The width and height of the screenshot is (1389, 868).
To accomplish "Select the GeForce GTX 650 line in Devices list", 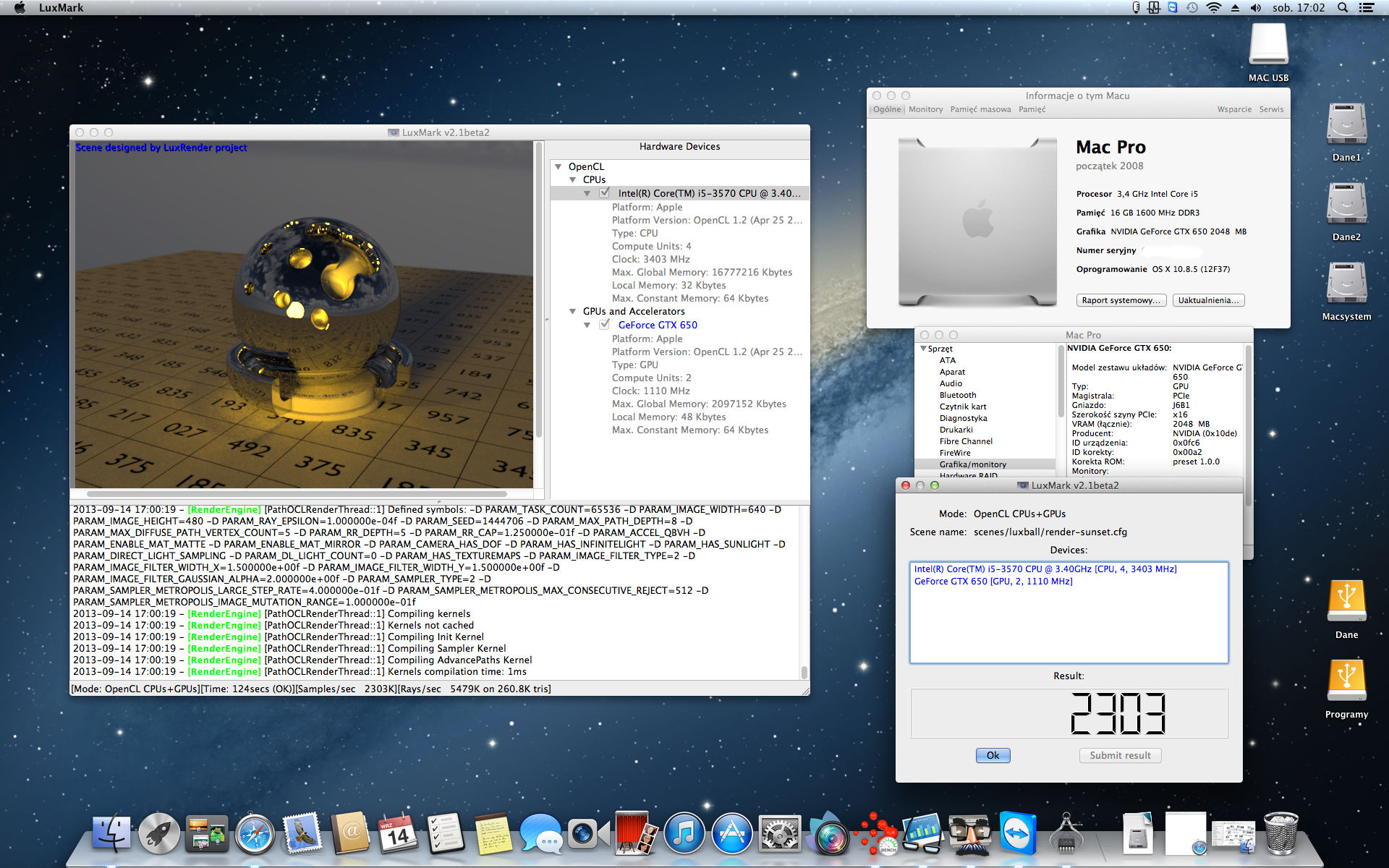I will tap(993, 582).
